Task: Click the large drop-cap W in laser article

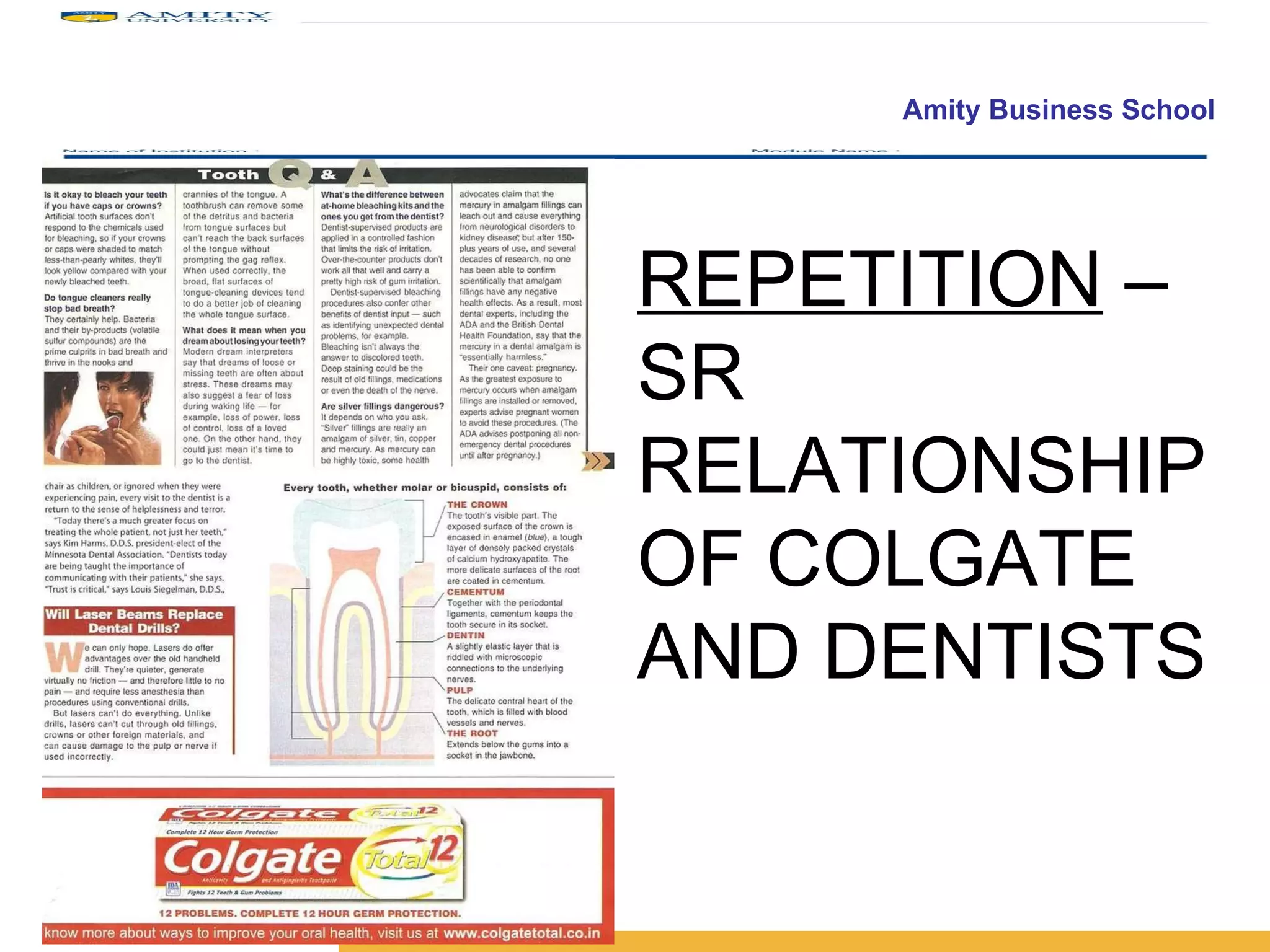Action: (64, 658)
